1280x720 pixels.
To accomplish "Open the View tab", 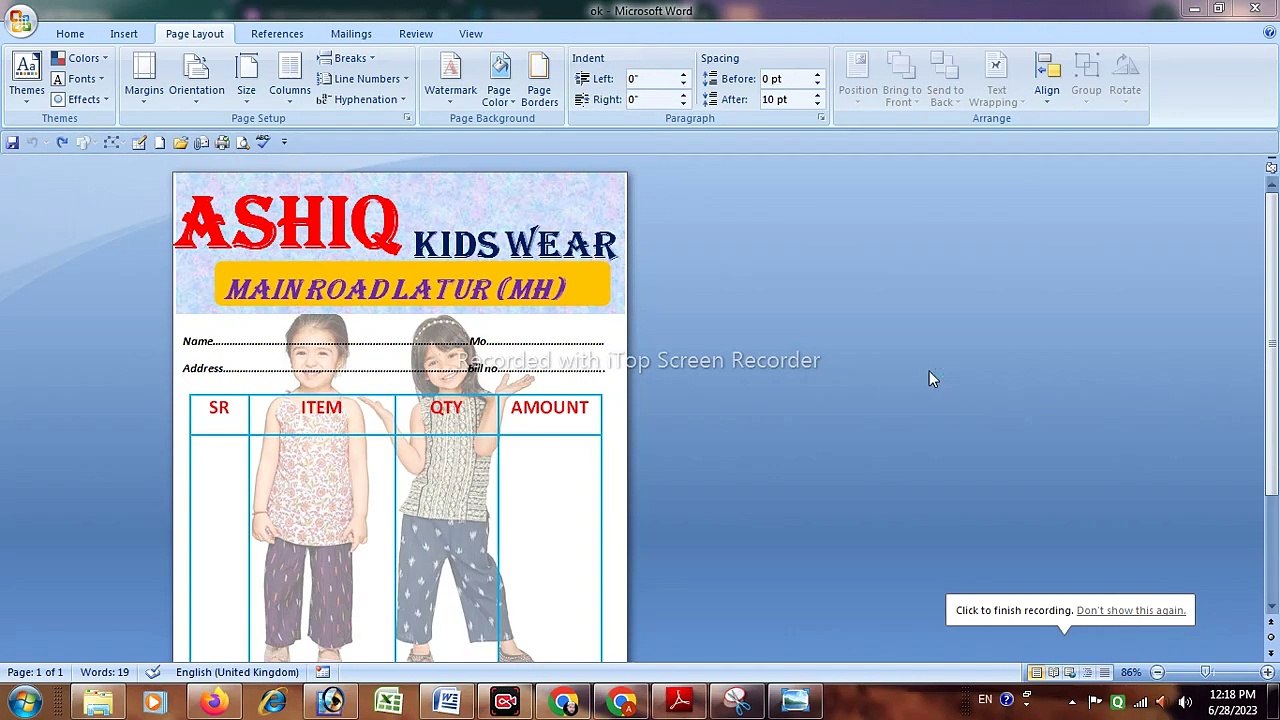I will [x=470, y=34].
